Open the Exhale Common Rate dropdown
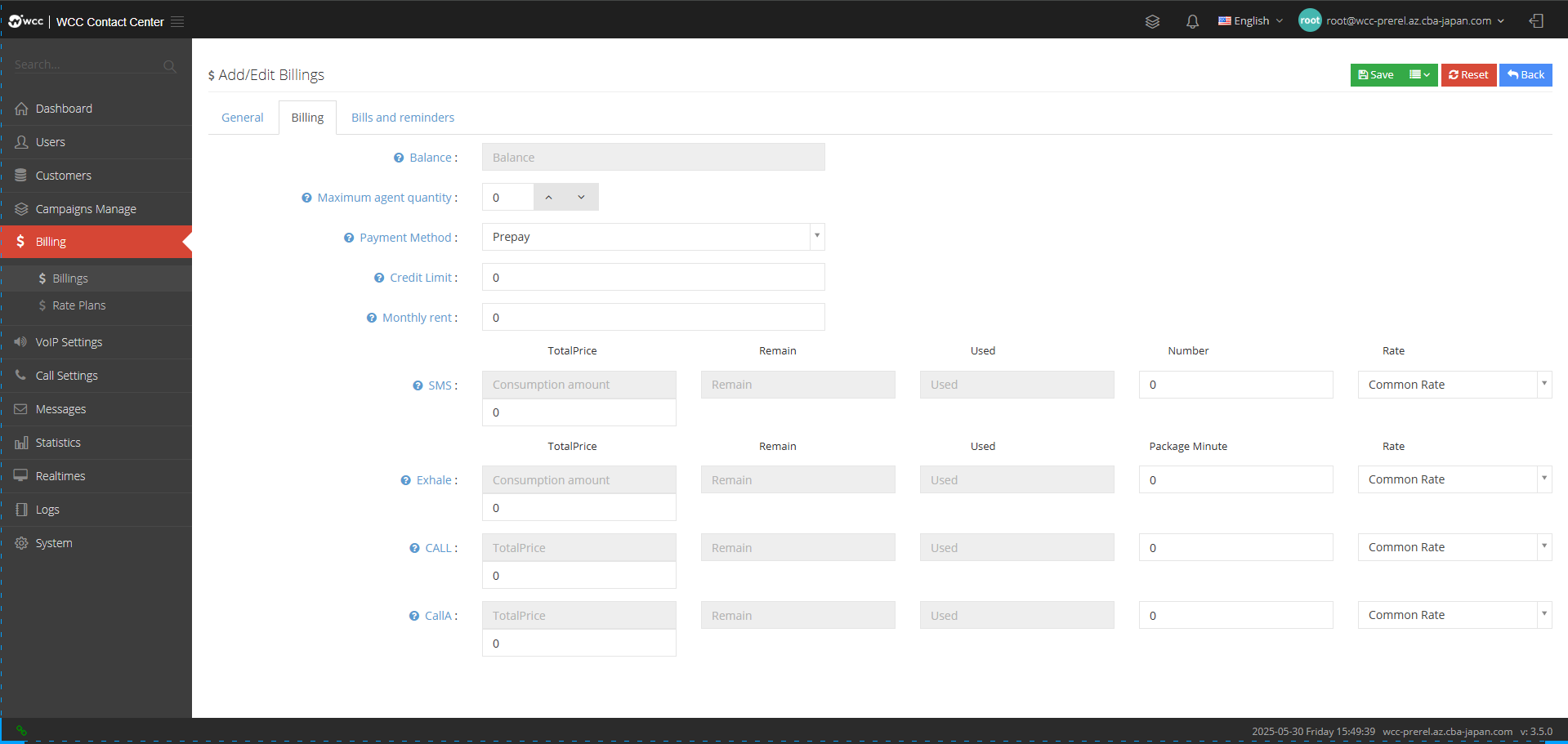This screenshot has height=744, width=1568. 1454,479
